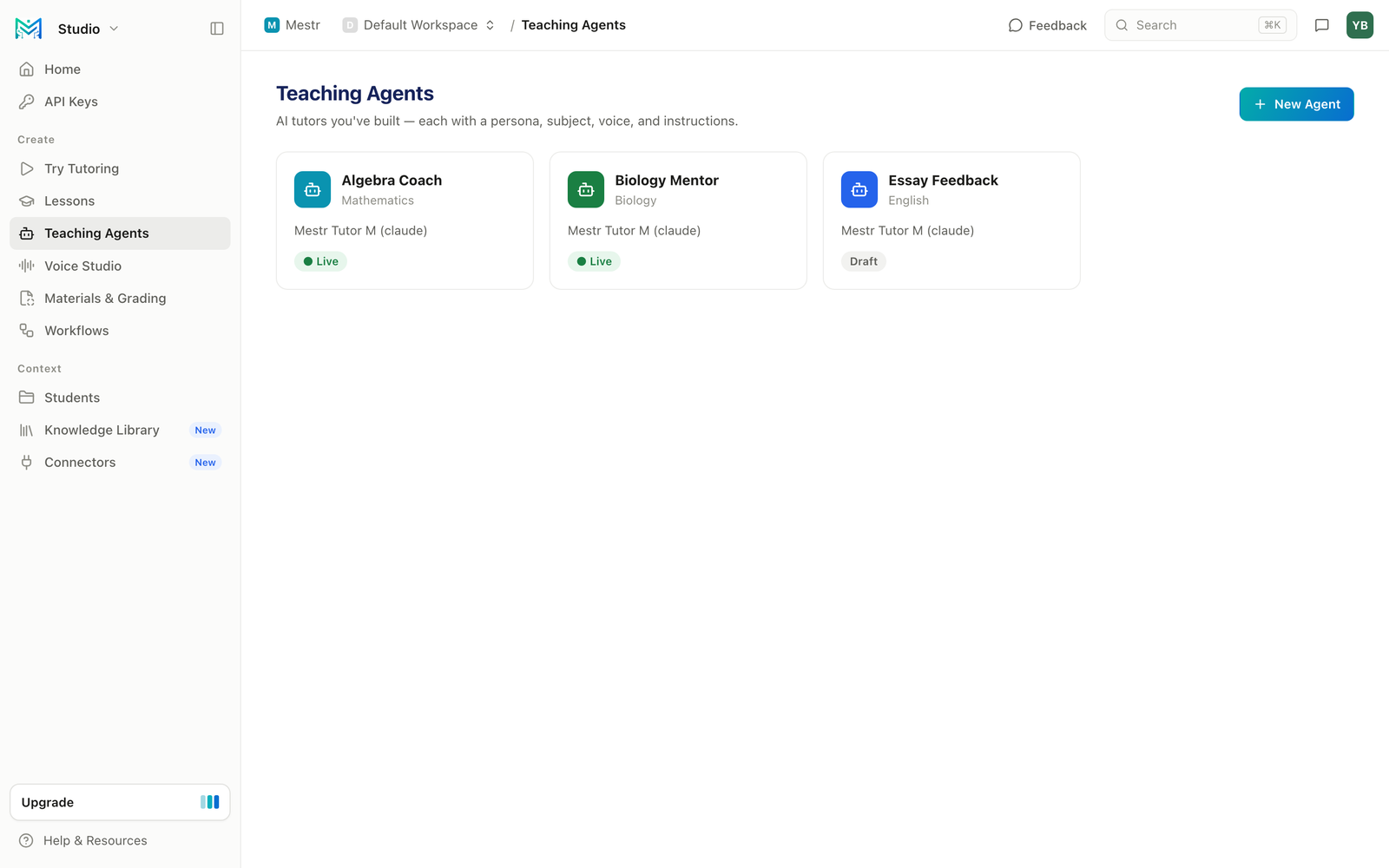
Task: Click the New Agent button
Action: (x=1296, y=104)
